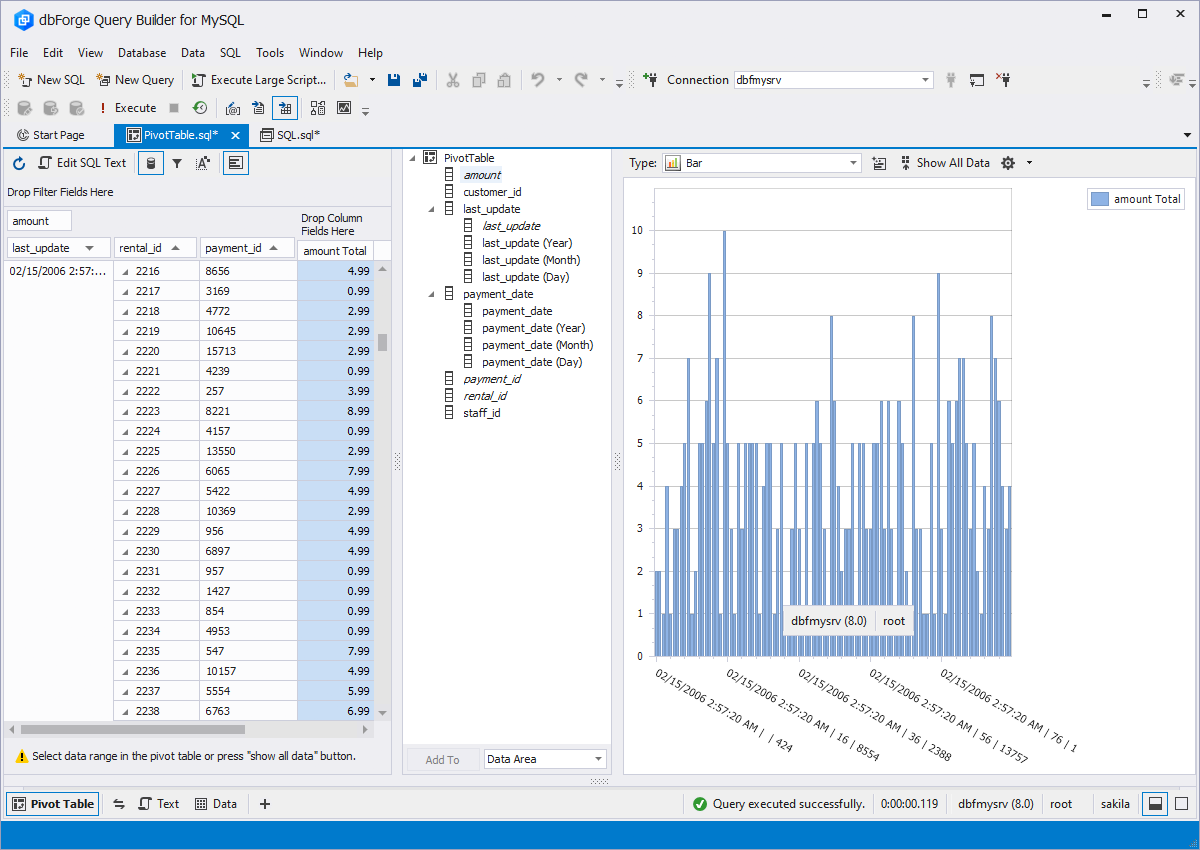Click amount Total legend color swatch

tap(1100, 199)
